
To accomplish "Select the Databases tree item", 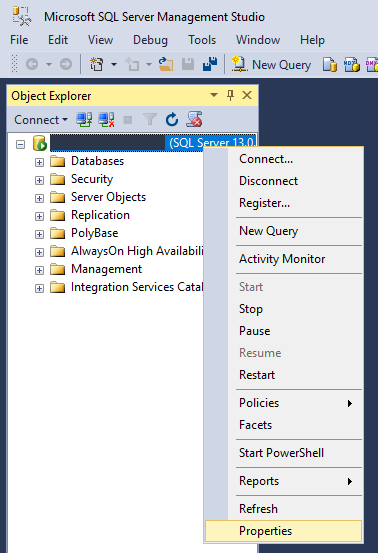I will [x=98, y=161].
